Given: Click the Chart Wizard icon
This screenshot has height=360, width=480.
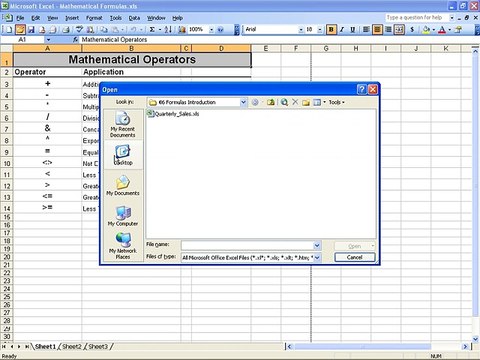Looking at the screenshot, I should pos(182,30).
